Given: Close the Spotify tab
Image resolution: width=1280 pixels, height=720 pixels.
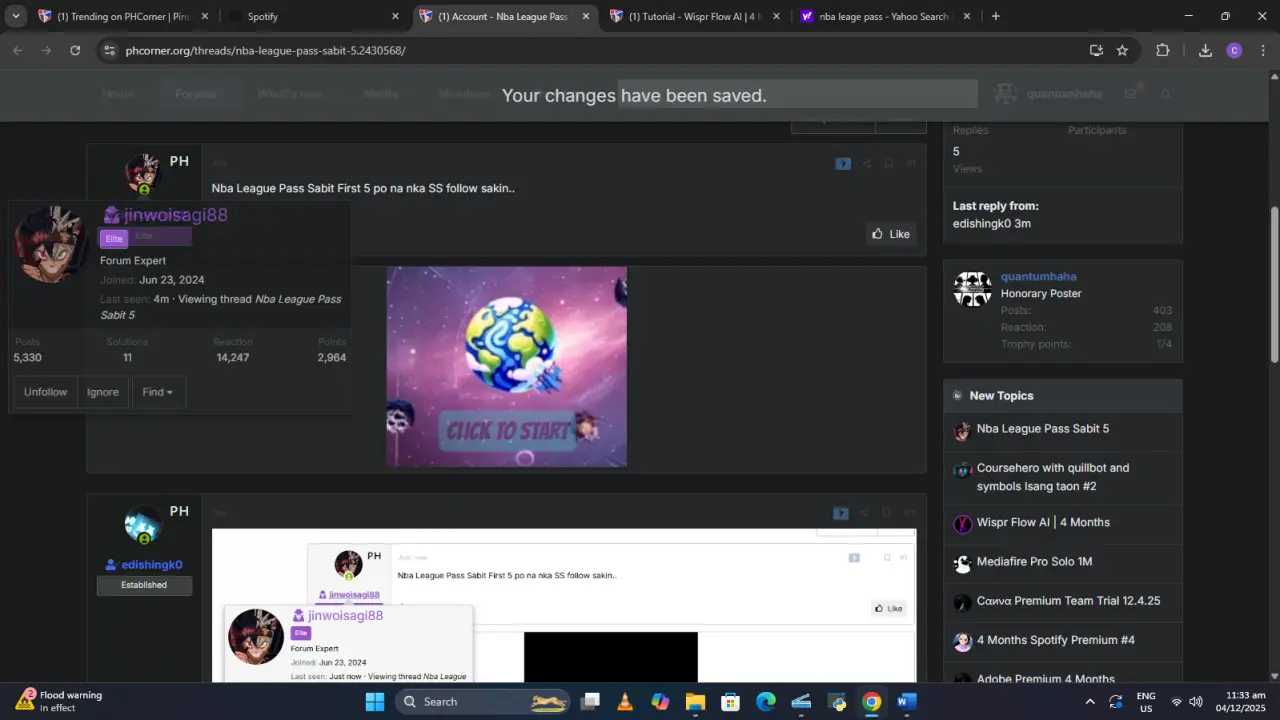Looking at the screenshot, I should click(x=395, y=16).
